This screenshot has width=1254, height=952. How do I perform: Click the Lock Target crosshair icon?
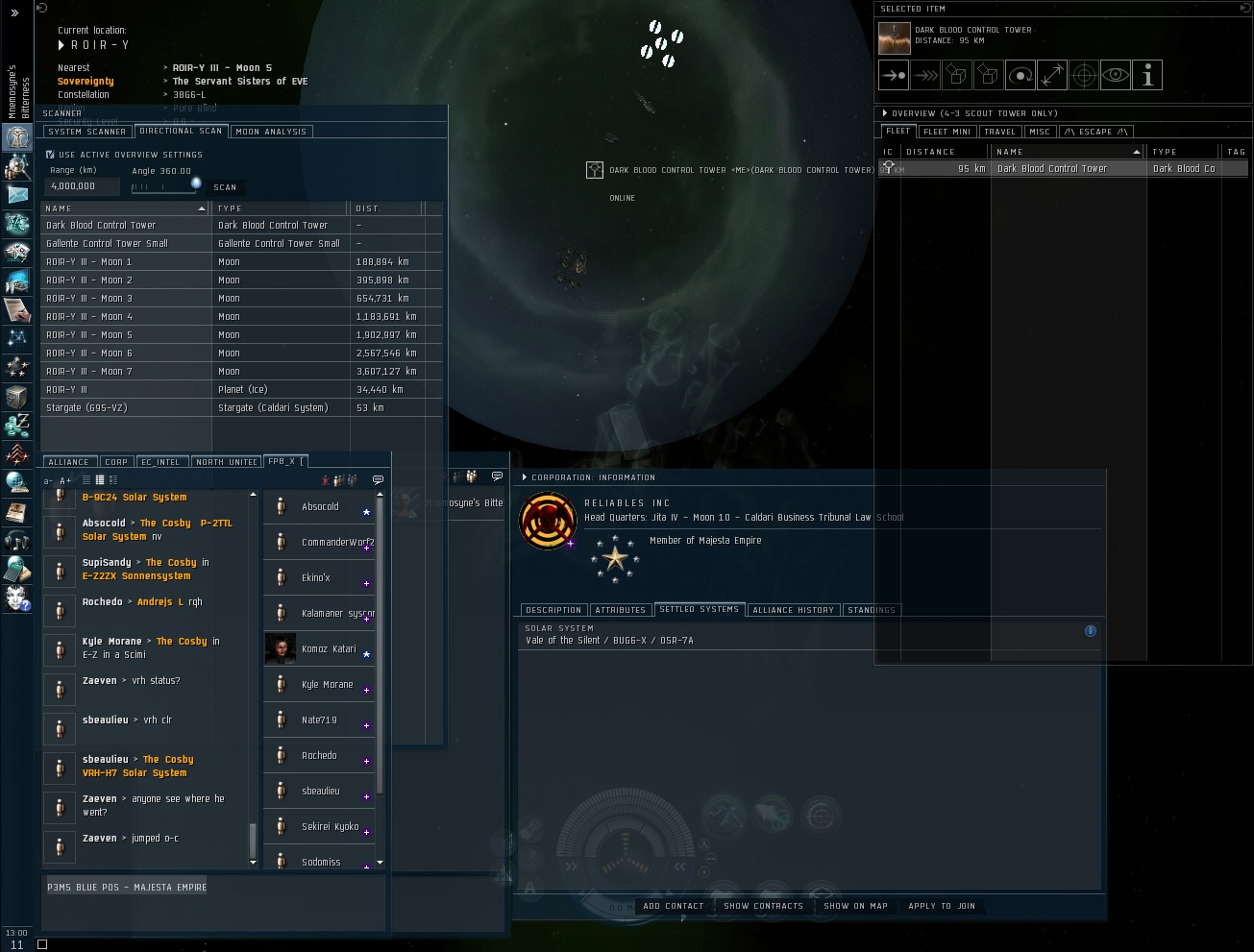point(1084,75)
